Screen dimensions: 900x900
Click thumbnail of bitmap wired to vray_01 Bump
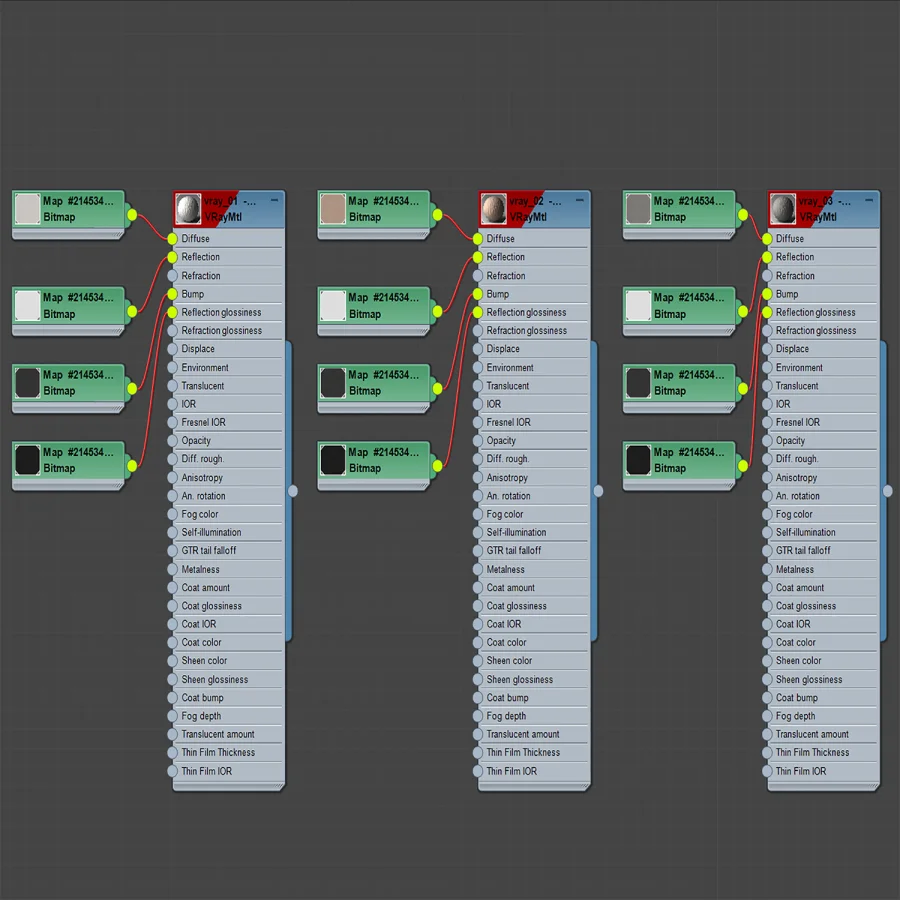pyautogui.click(x=27, y=382)
